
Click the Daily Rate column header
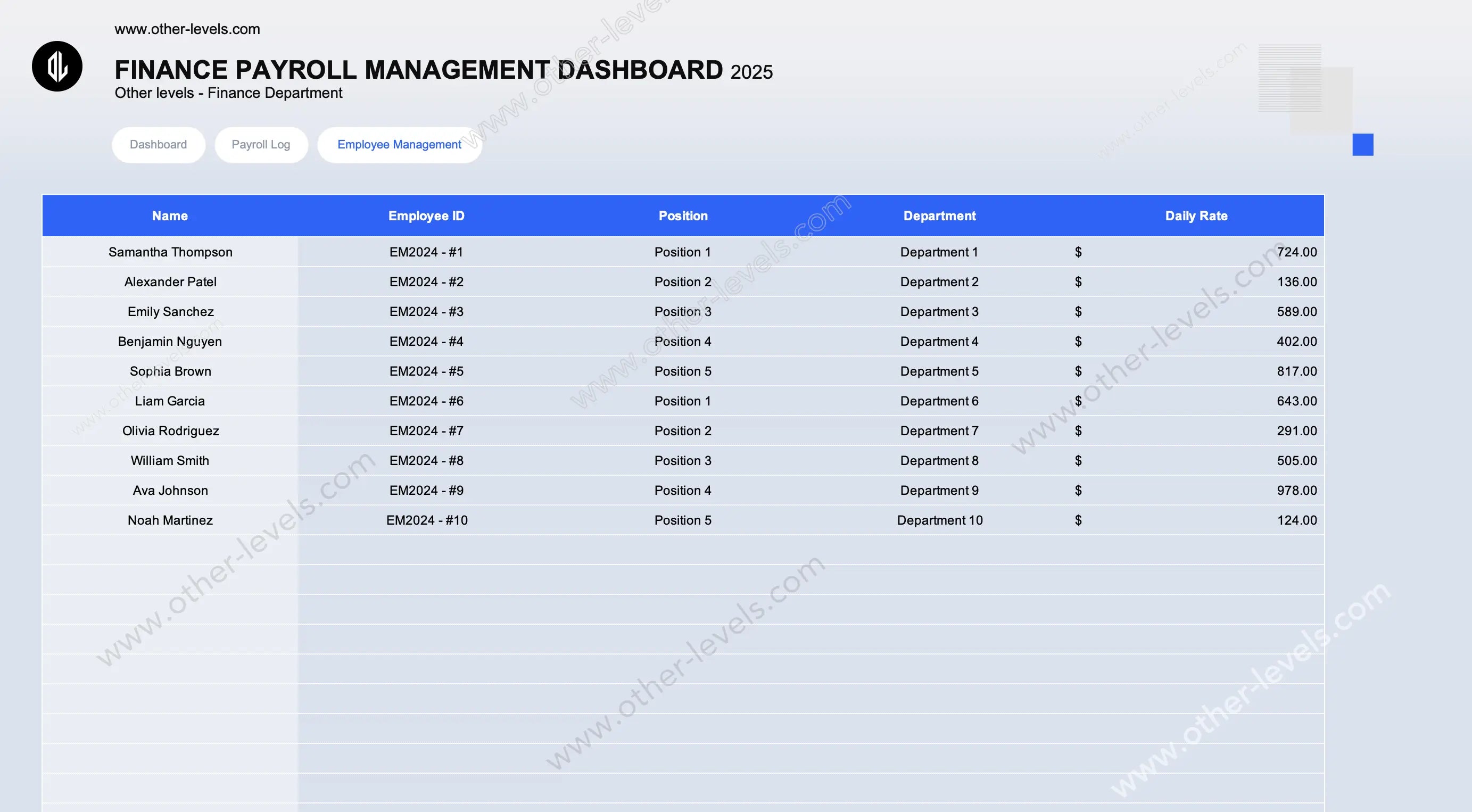[1196, 216]
